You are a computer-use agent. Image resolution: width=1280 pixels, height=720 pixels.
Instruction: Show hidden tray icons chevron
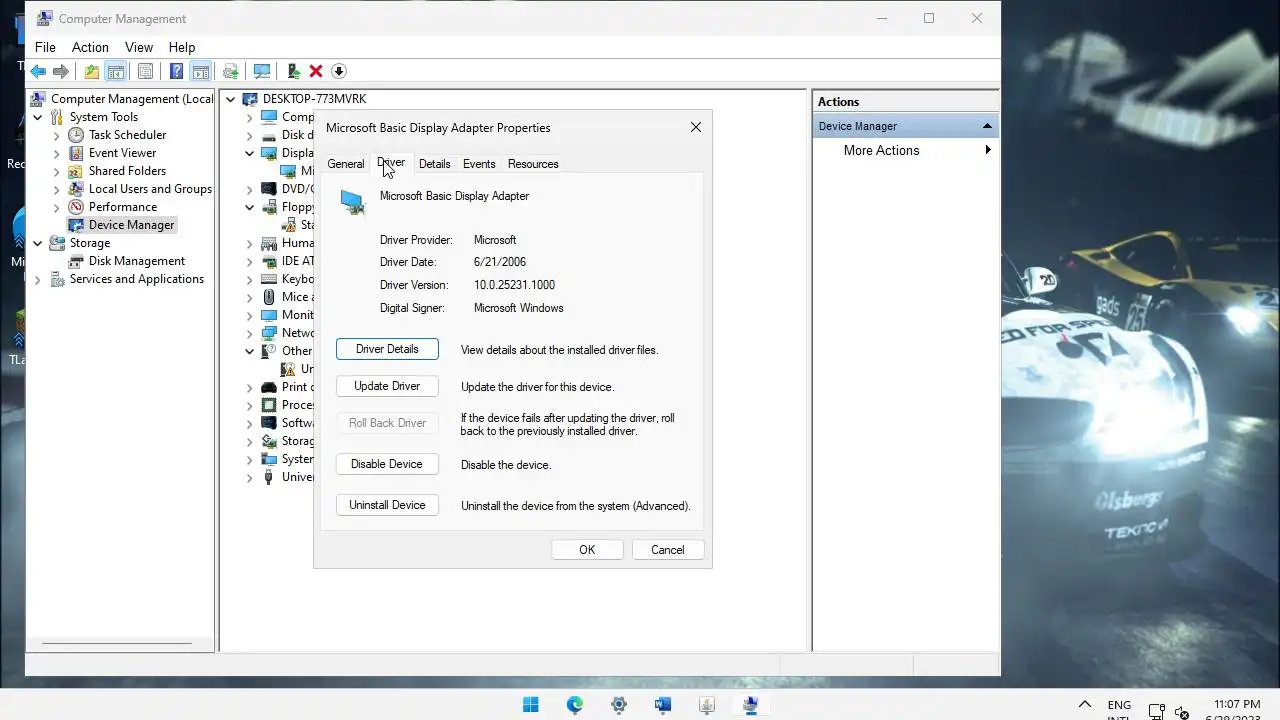1084,705
